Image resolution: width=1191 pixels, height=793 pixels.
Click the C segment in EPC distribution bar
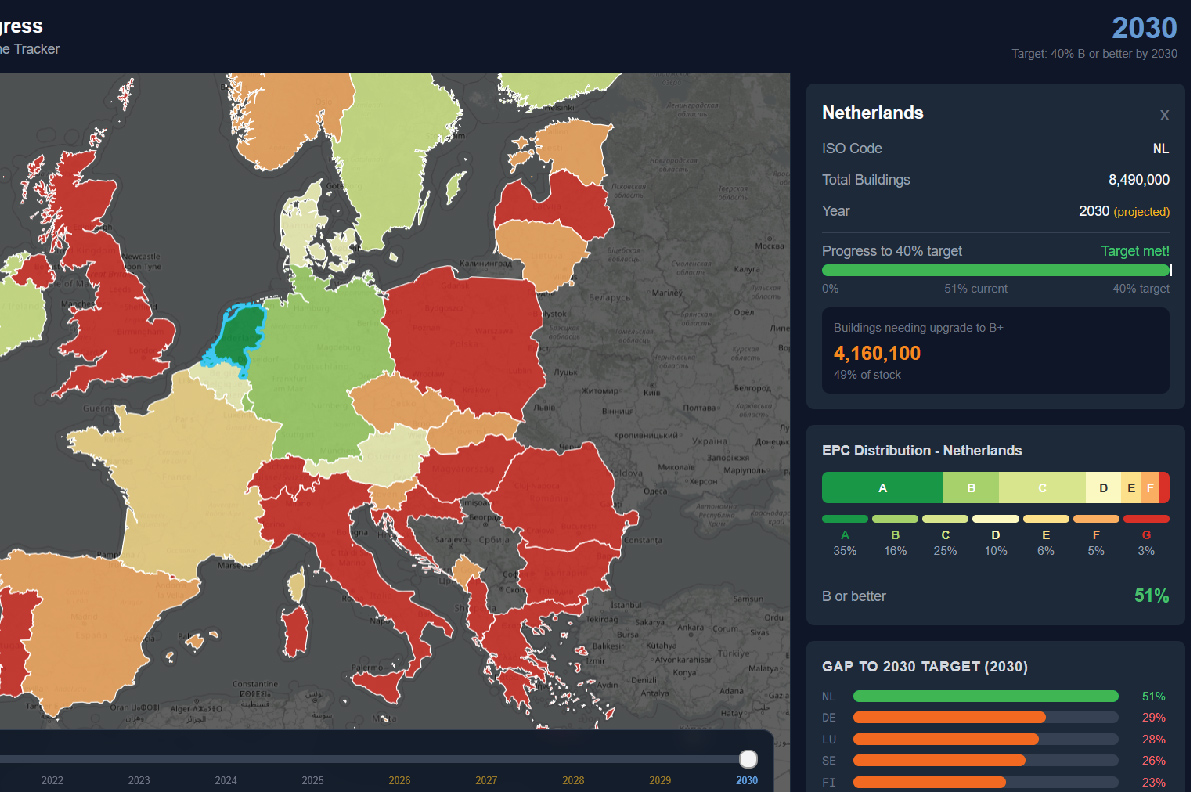coord(1041,488)
